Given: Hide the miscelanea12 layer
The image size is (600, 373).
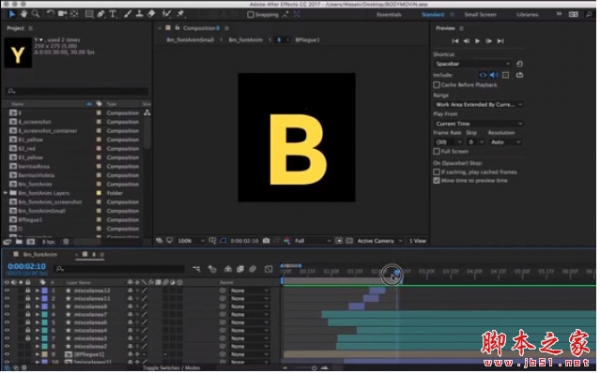Looking at the screenshot, I should pyautogui.click(x=7, y=291).
